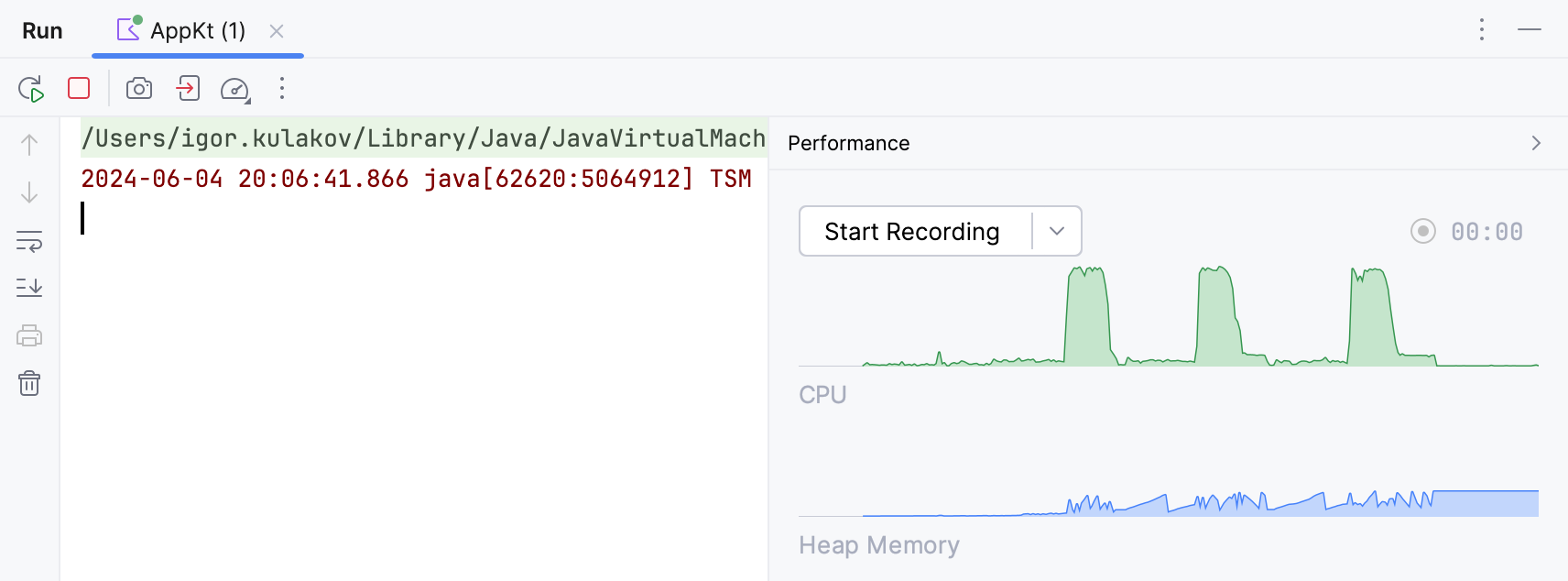The height and width of the screenshot is (581, 1568).
Task: Click the up arrow to jump to previous message
Action: [x=29, y=145]
